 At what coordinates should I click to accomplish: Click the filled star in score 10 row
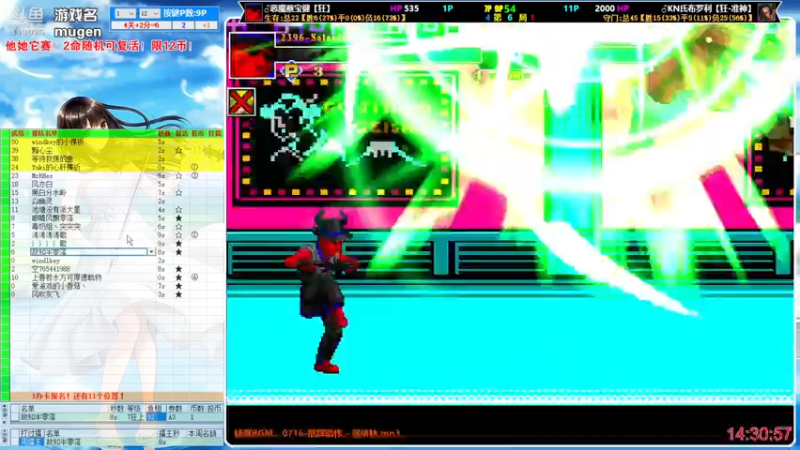tap(179, 278)
